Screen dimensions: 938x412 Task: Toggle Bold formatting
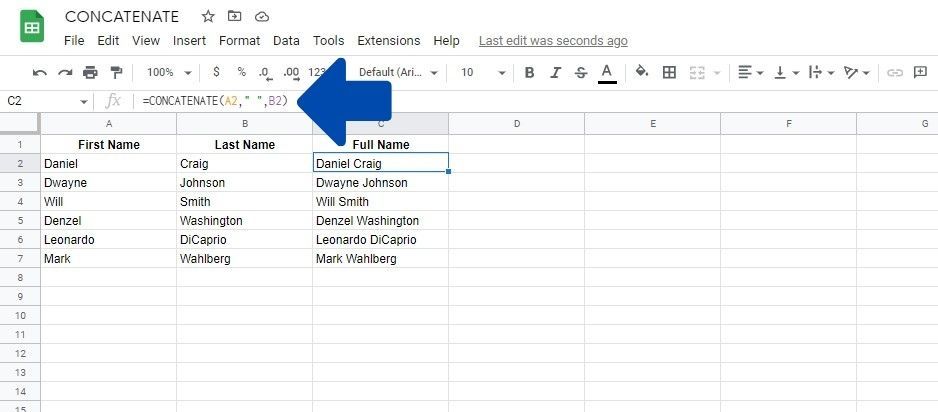[529, 72]
